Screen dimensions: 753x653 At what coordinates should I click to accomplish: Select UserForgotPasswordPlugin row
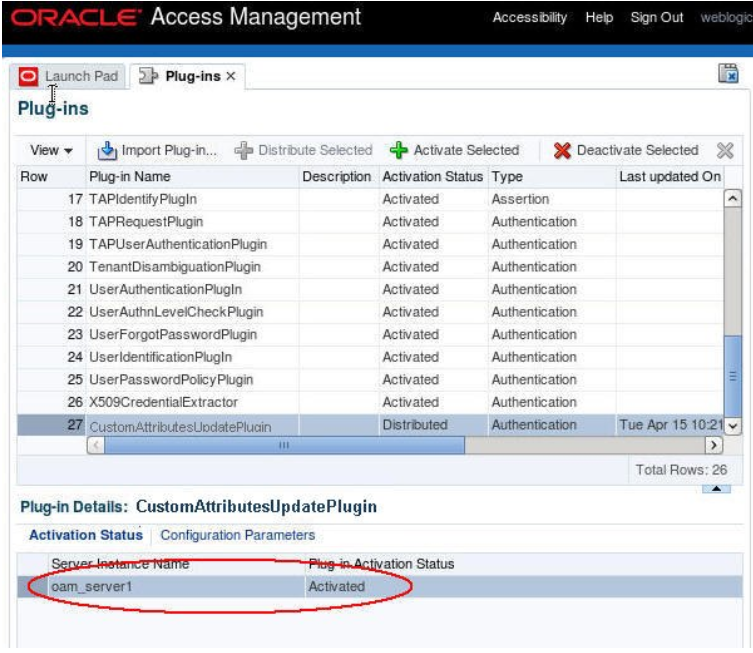coord(370,335)
